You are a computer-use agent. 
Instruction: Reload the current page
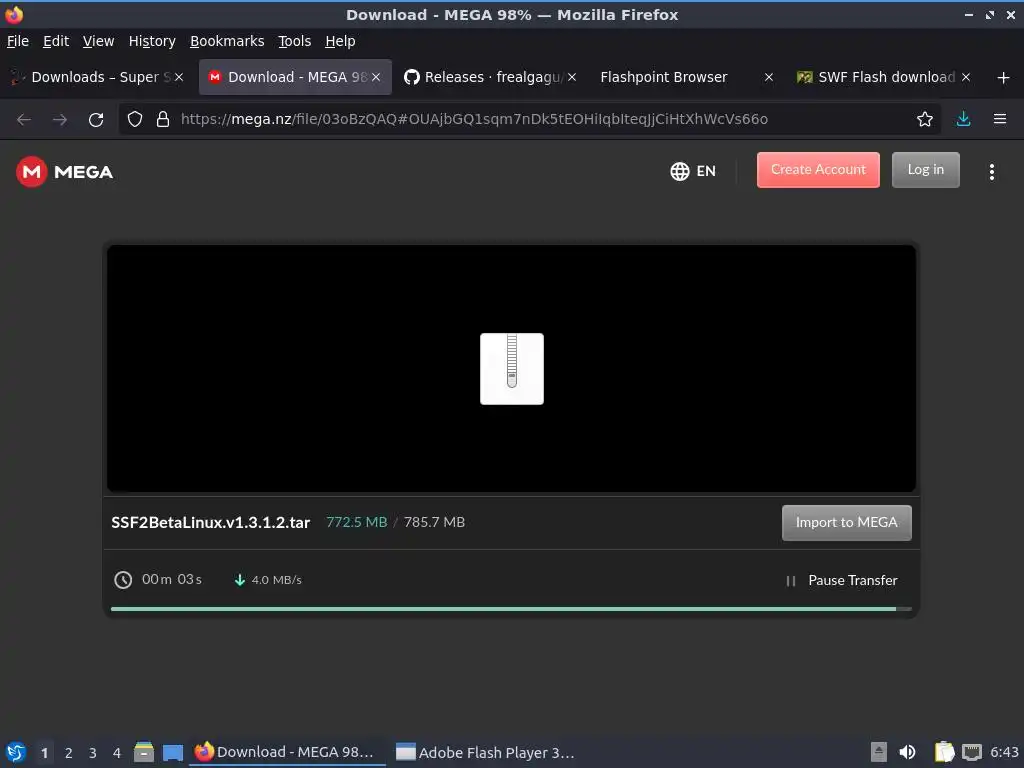tap(96, 120)
